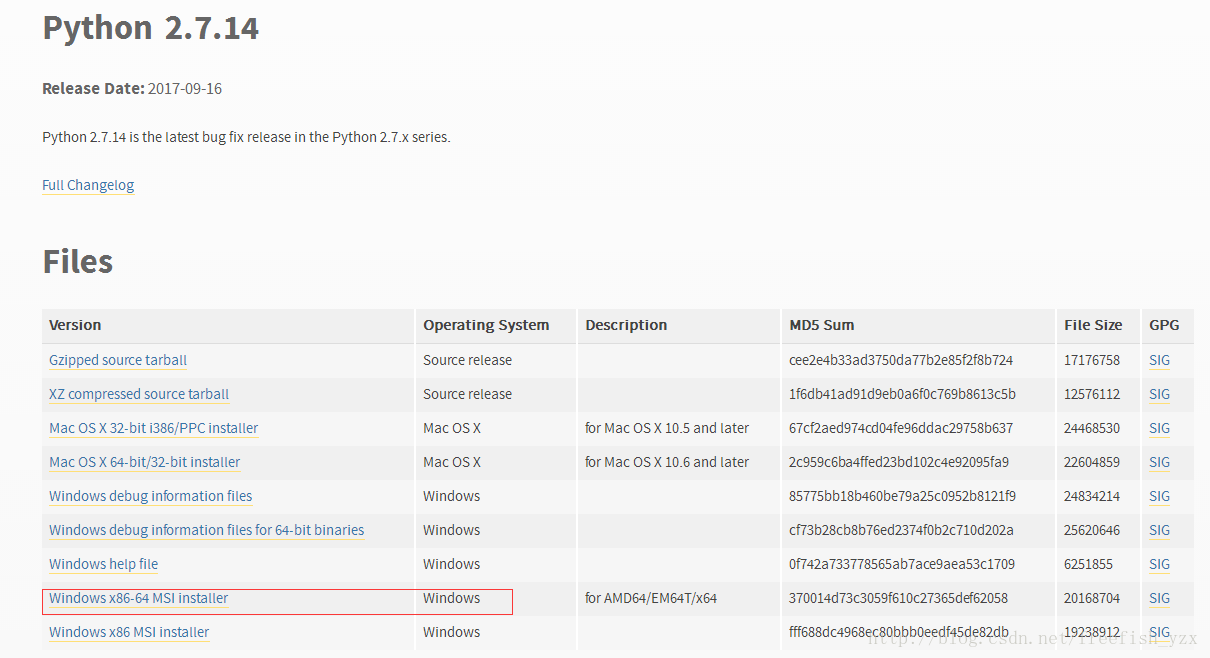
Task: Select MD5 sum cee2e4b33ad3750da77b2e85f2f8b724
Action: [x=901, y=360]
